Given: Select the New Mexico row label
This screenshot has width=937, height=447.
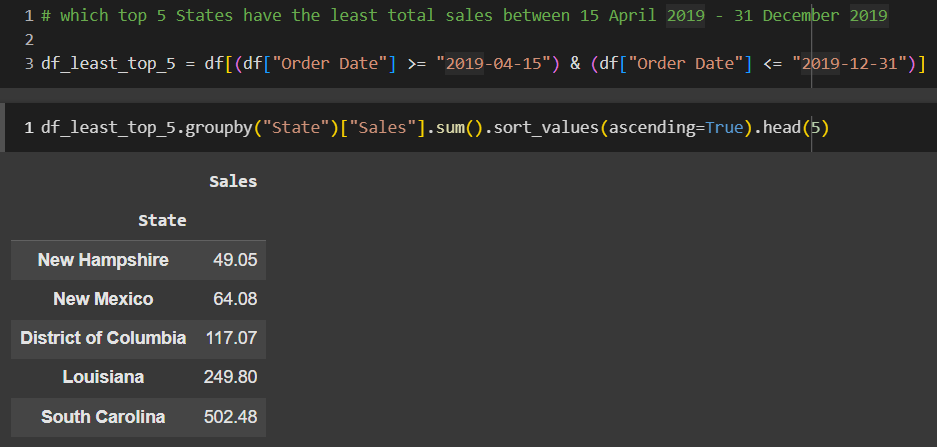Looking at the screenshot, I should click(x=103, y=299).
